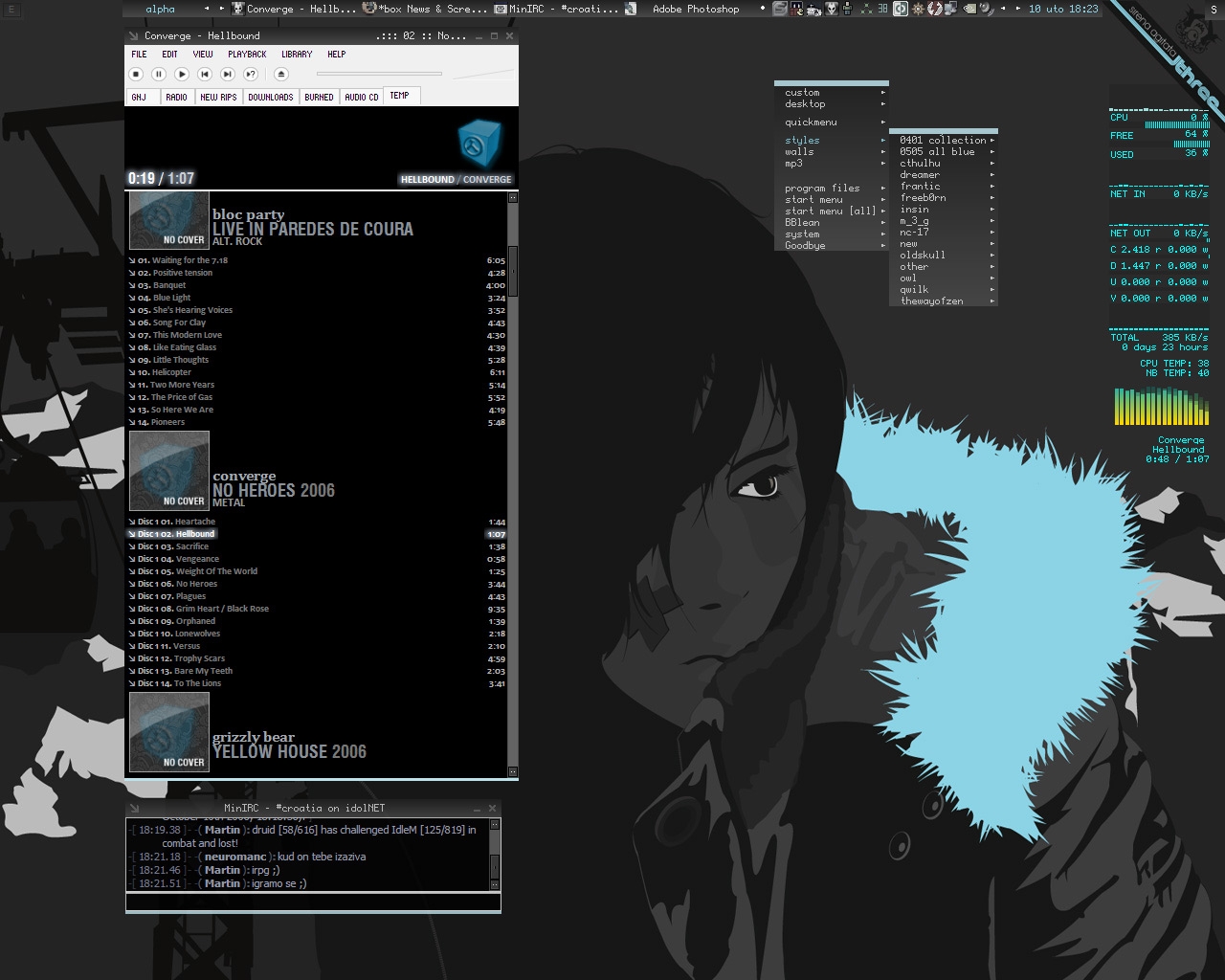This screenshot has height=980, width=1225.
Task: Click the Bloc Party album cover thumbnail
Action: click(169, 219)
